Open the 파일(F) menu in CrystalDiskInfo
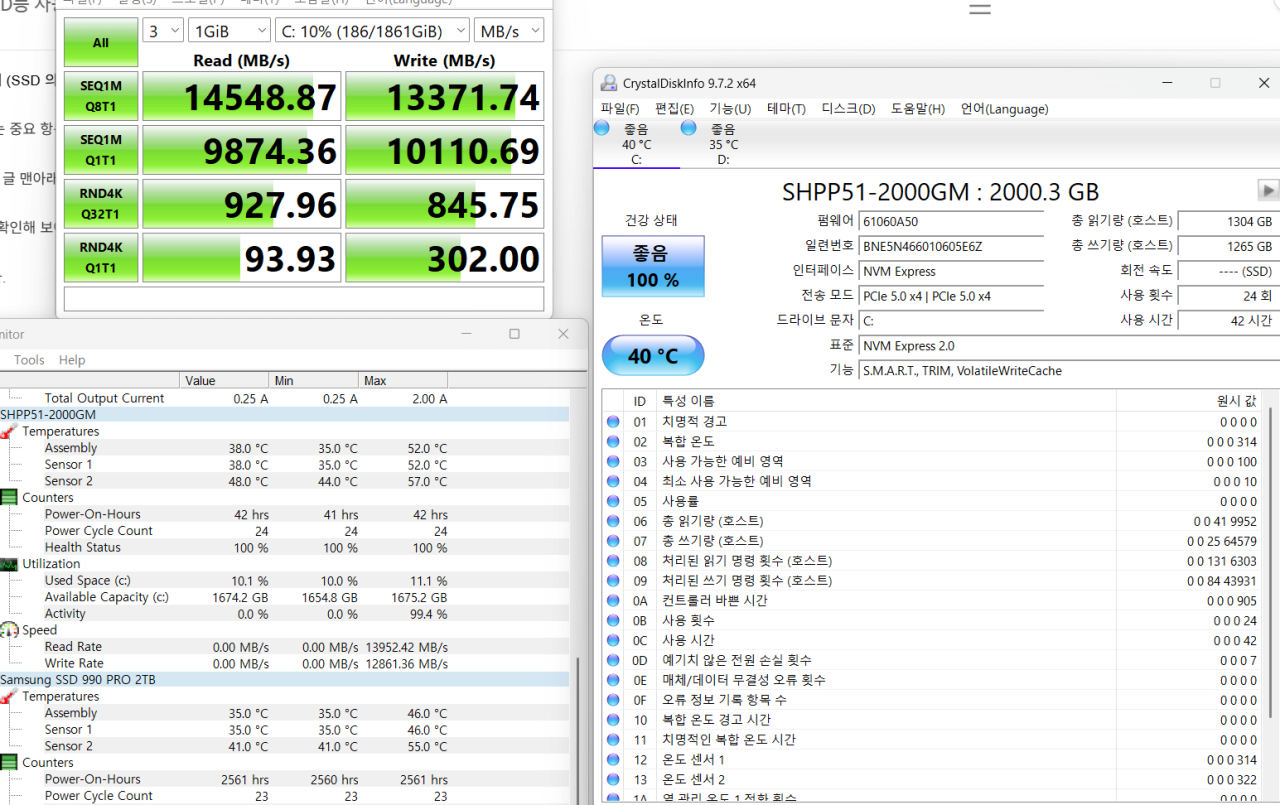This screenshot has width=1280, height=805. [x=620, y=109]
